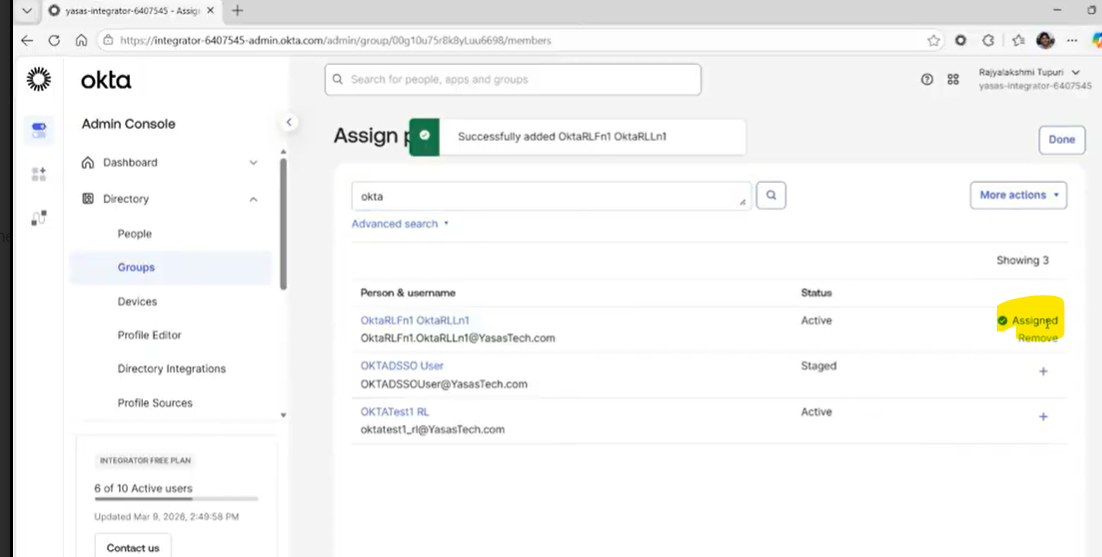Click the global search for people field

[513, 80]
